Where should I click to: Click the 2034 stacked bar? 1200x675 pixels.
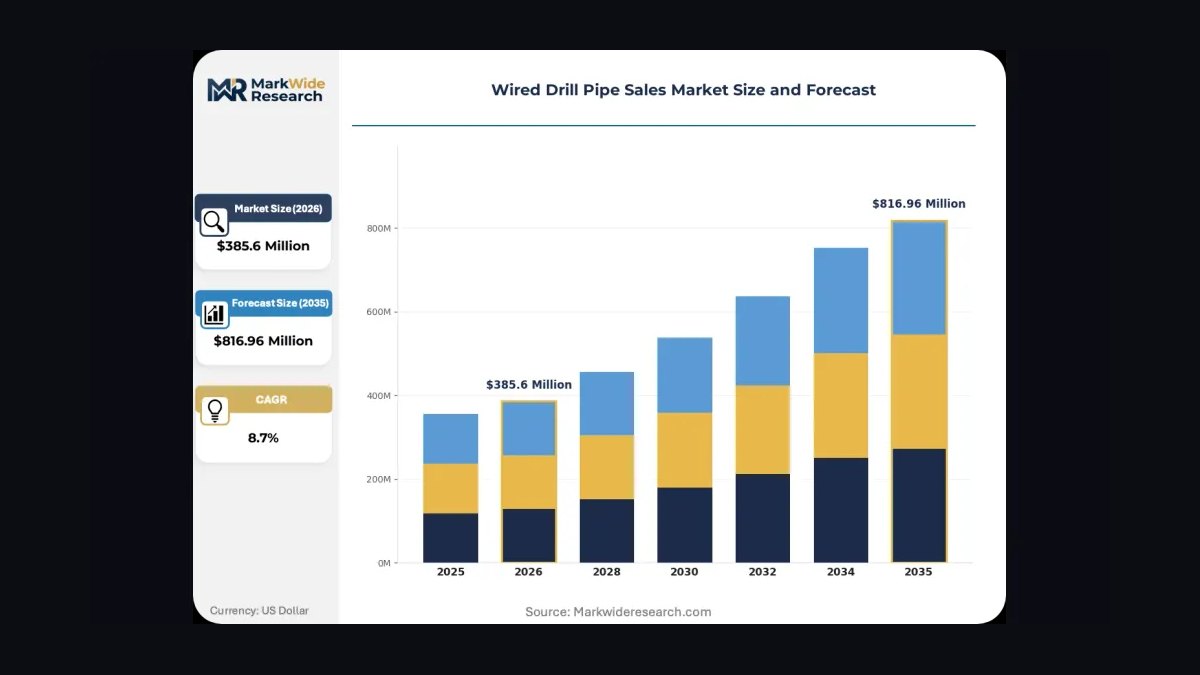point(840,405)
